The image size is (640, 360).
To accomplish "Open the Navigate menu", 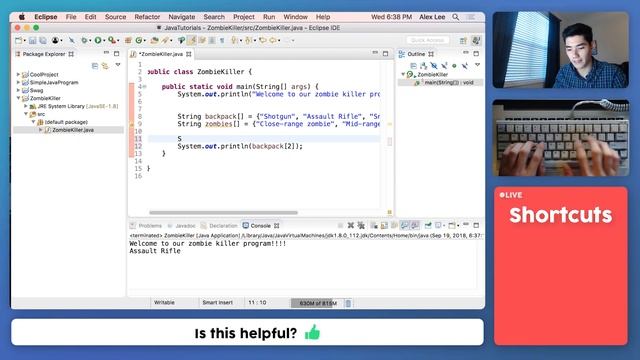I will point(182,17).
